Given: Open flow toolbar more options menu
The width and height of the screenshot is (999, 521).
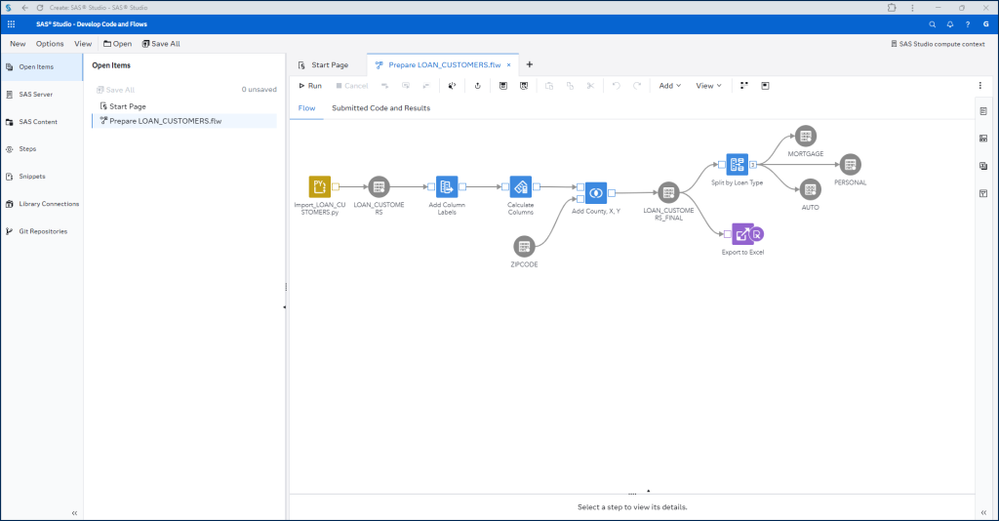Looking at the screenshot, I should point(980,85).
